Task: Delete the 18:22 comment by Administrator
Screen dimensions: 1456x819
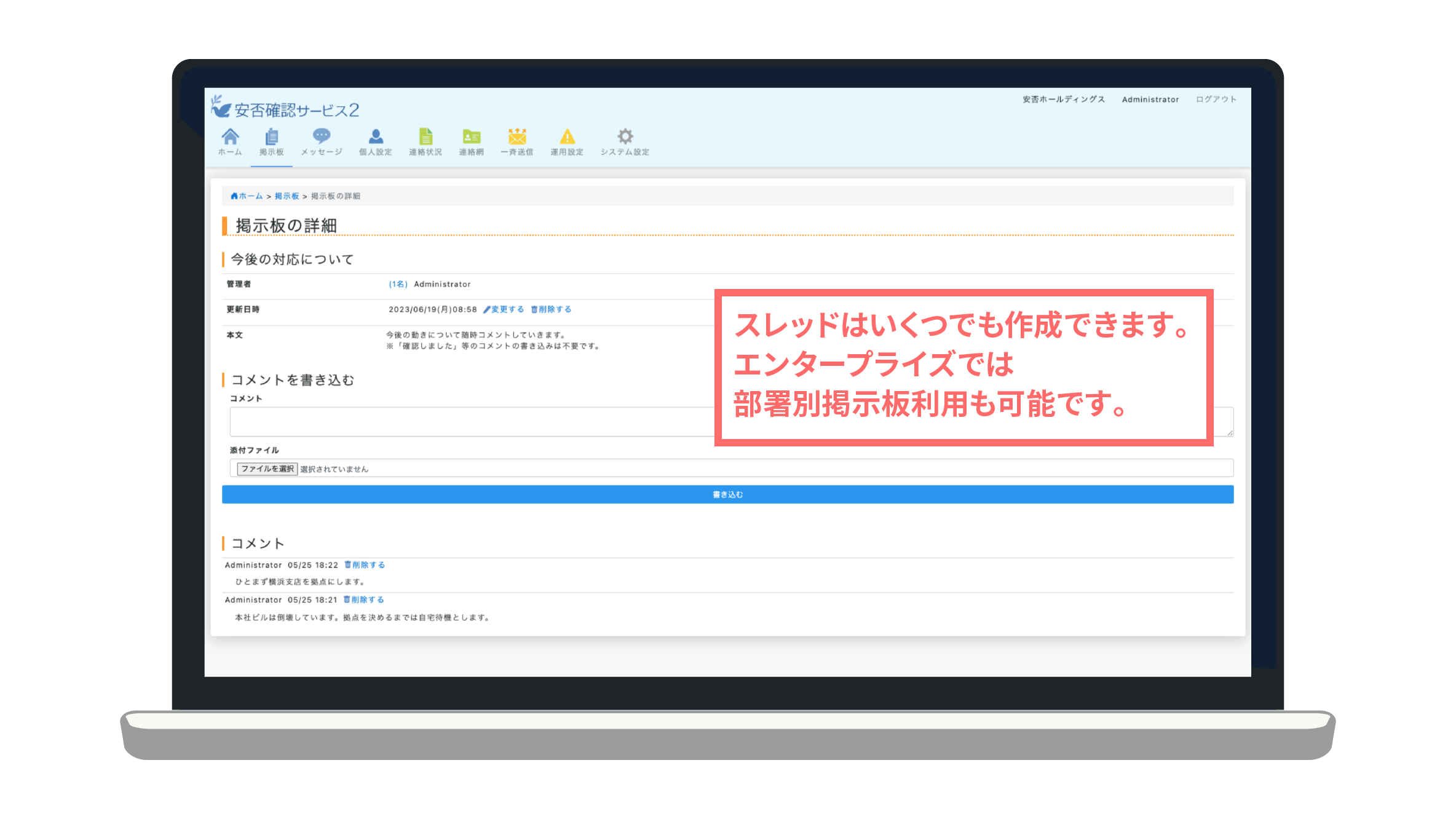Action: tap(364, 564)
